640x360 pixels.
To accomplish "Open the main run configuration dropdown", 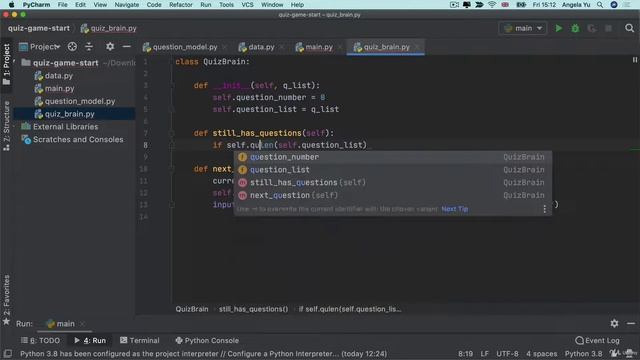I will pyautogui.click(x=523, y=28).
